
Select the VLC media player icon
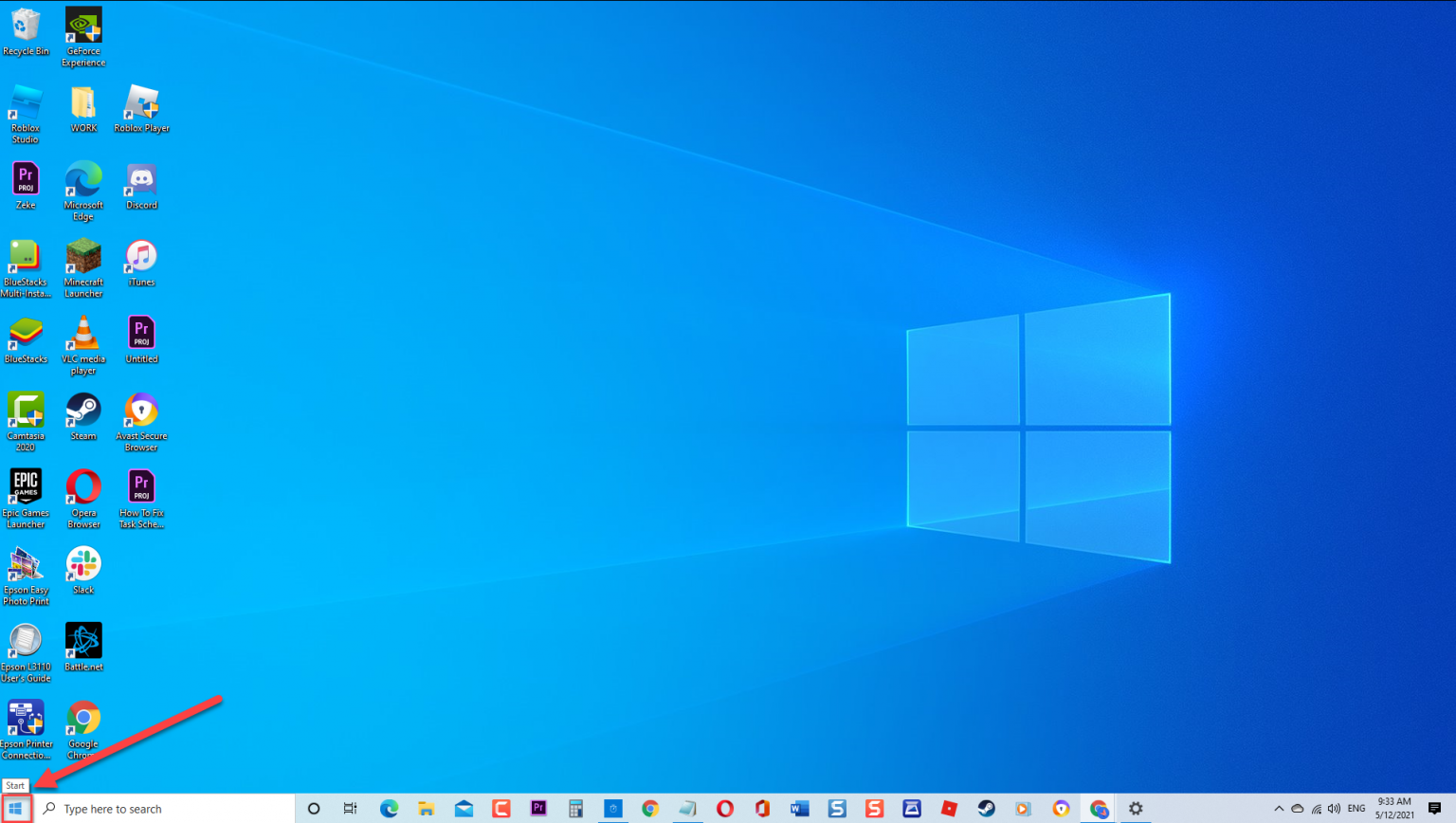tap(83, 345)
